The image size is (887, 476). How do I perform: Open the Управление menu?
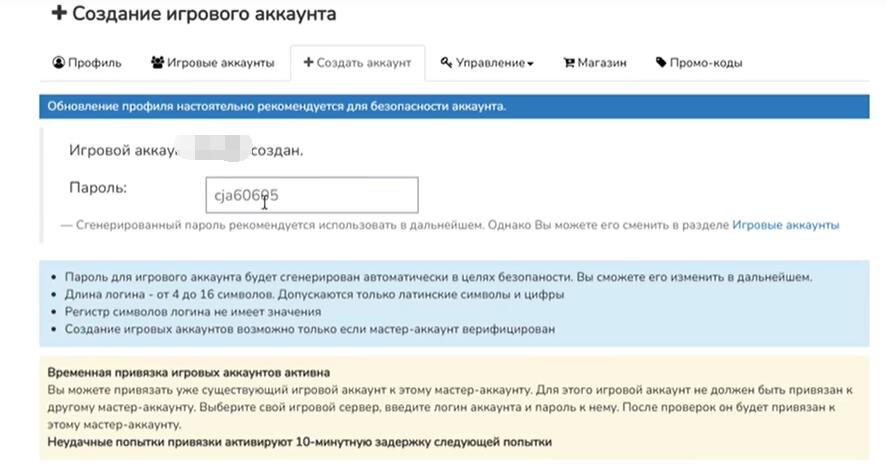487,63
